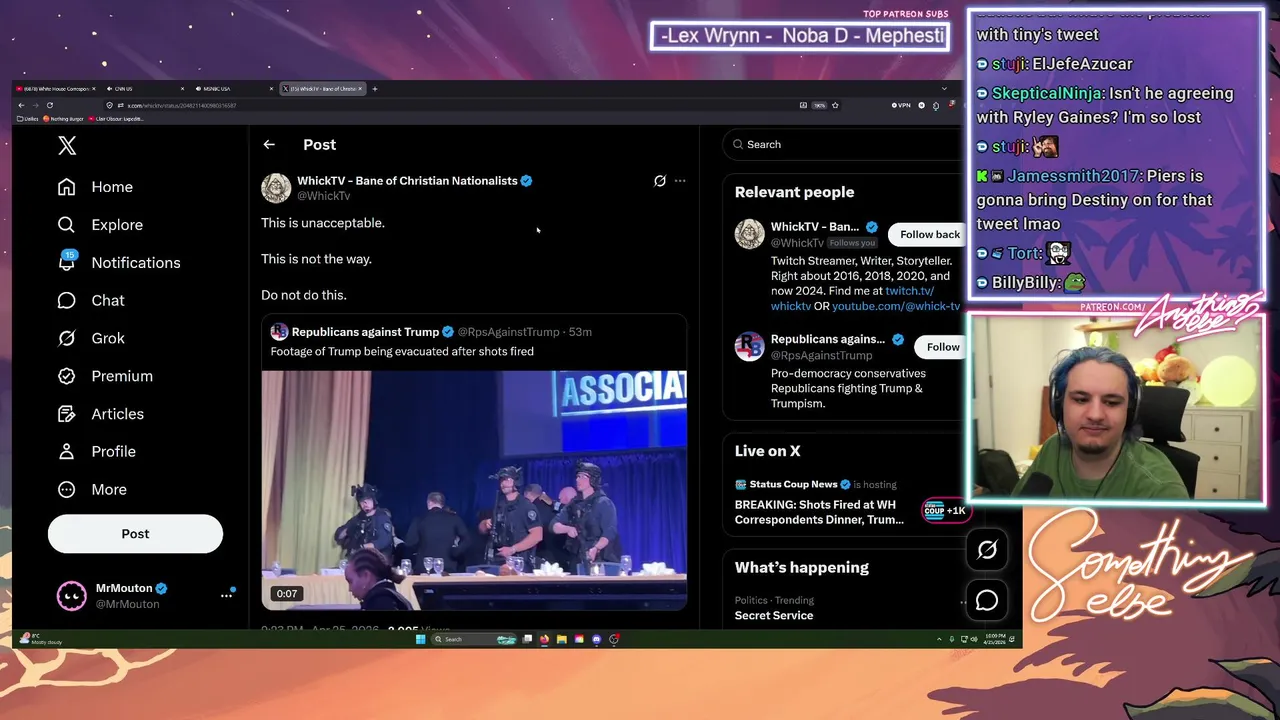1280x720 pixels.
Task: Bookmark page with the star icon
Action: pyautogui.click(x=835, y=105)
